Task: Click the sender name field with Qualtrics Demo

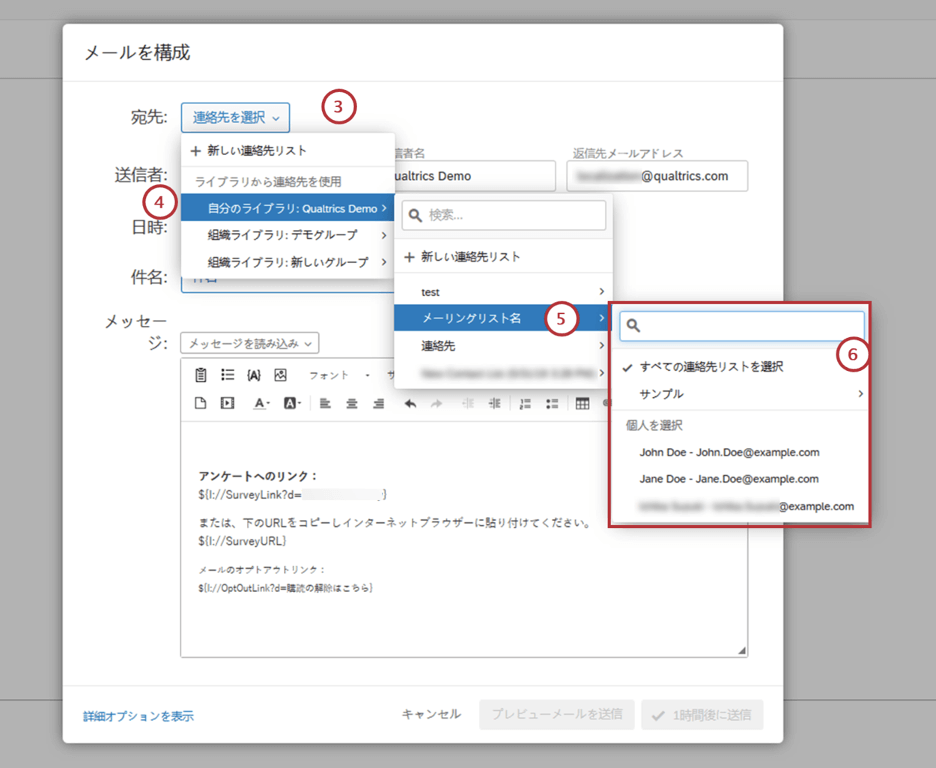Action: (475, 176)
